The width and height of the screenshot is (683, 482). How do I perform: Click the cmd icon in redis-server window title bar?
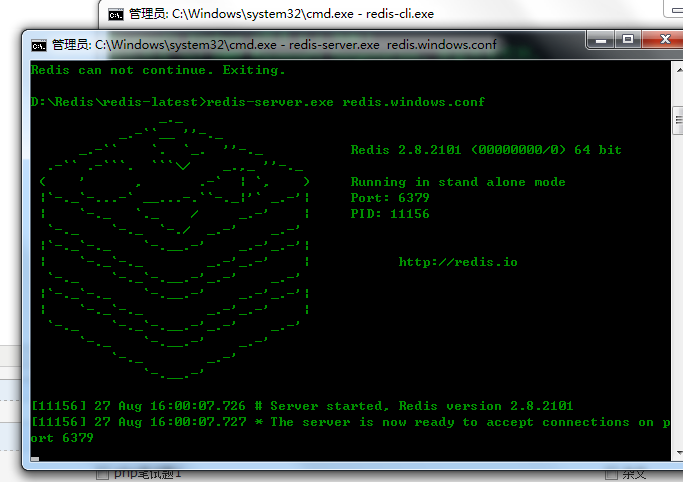tap(38, 45)
